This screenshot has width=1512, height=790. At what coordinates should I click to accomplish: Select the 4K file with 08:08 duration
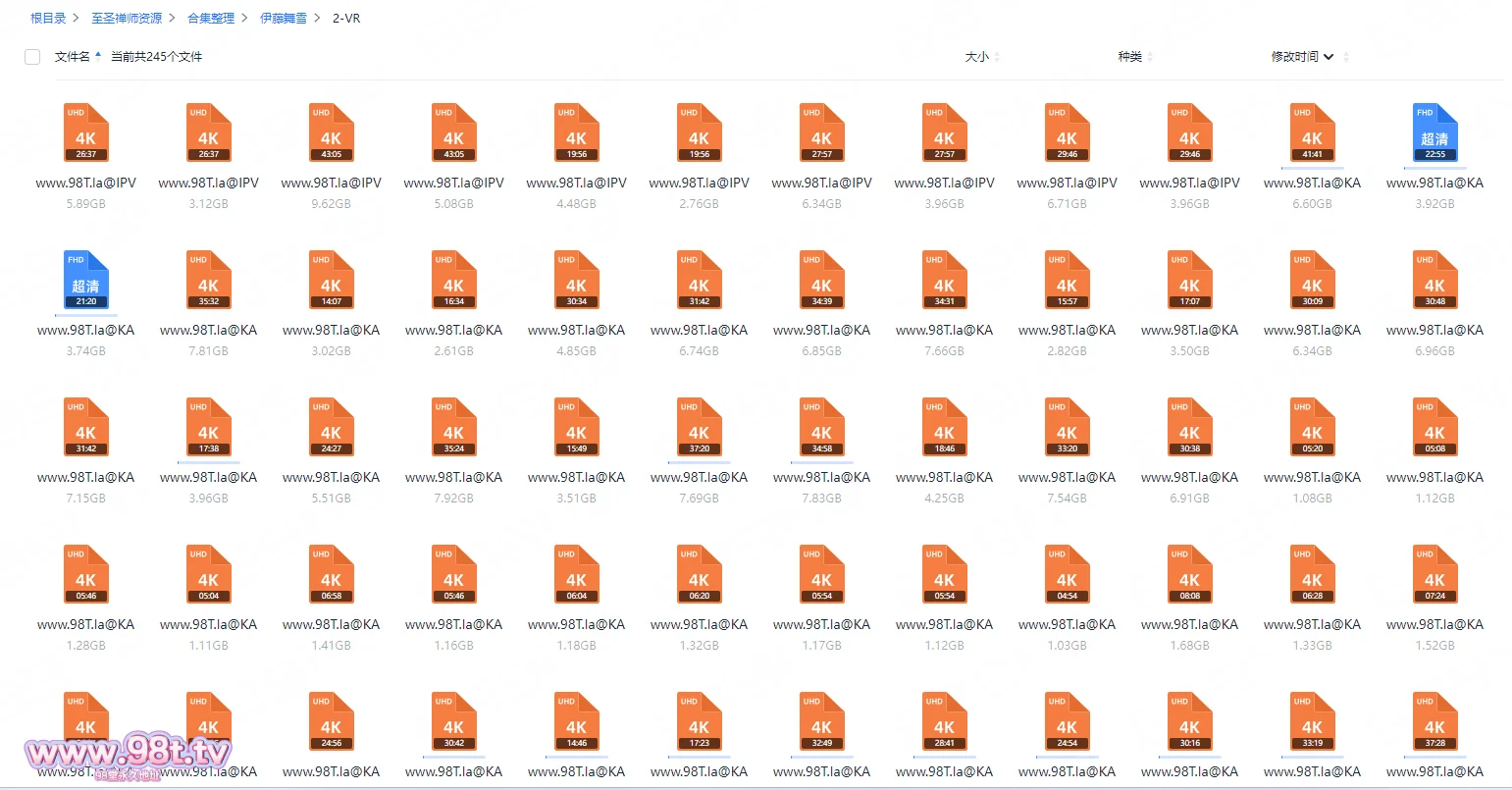[x=1189, y=574]
